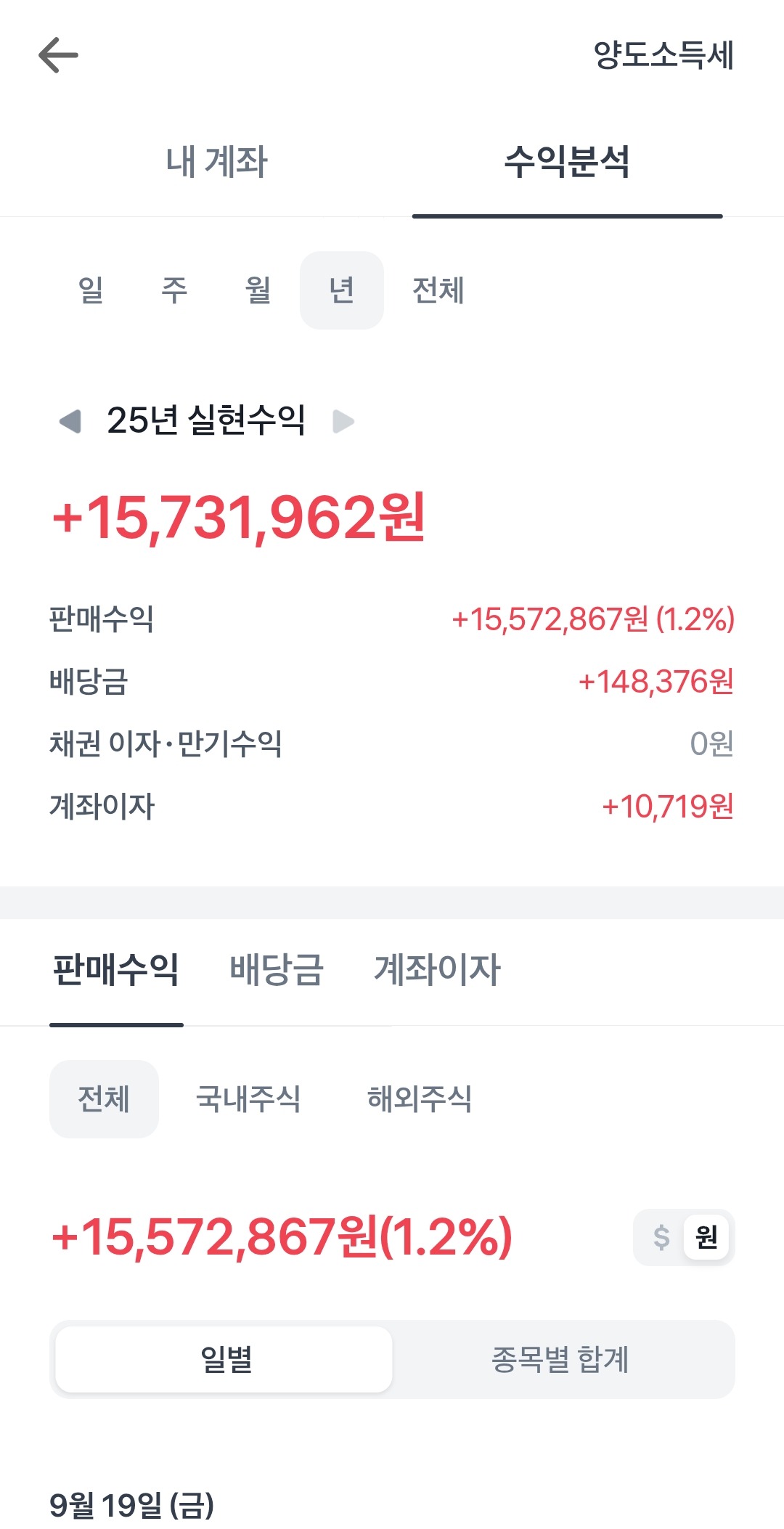Choose the 일 period filter
Image resolution: width=784 pixels, height=1529 pixels.
(x=91, y=290)
